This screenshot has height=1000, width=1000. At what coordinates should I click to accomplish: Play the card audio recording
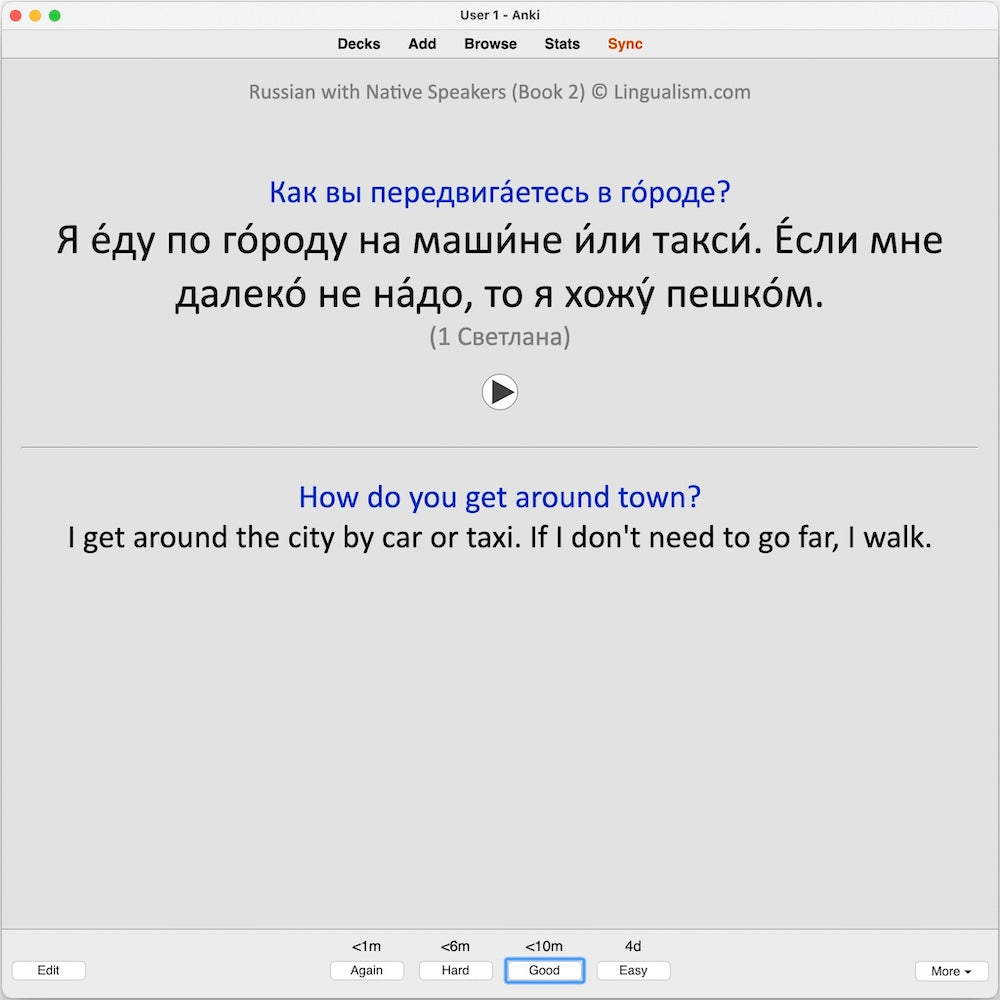pos(500,392)
